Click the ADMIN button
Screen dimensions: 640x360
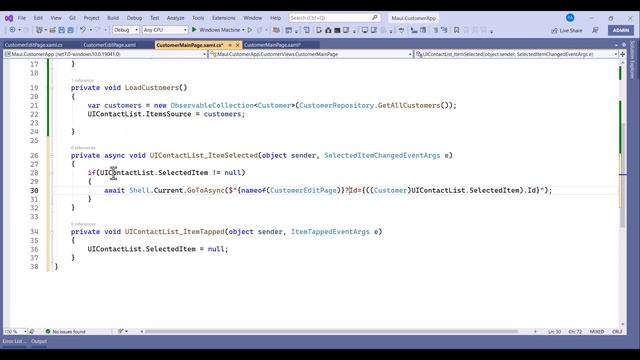point(621,30)
